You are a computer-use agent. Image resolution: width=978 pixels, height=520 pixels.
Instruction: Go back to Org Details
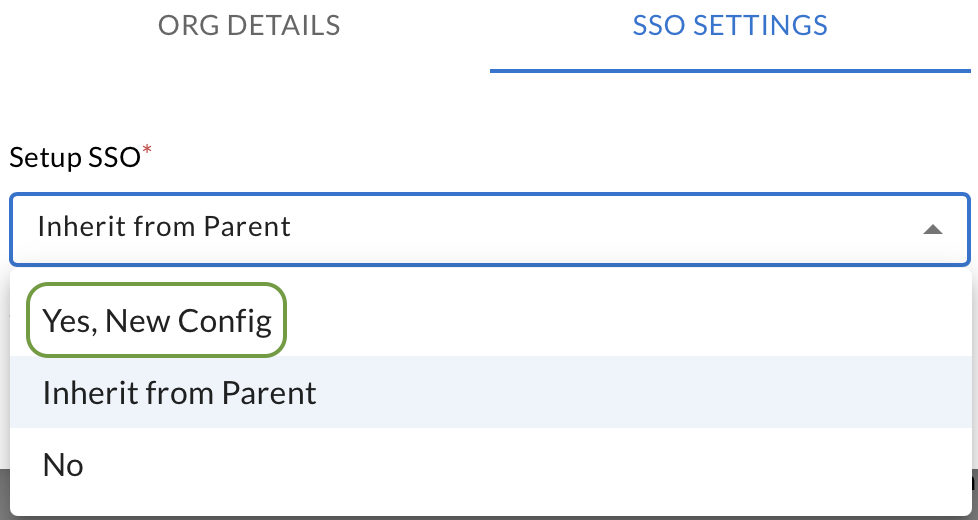point(249,26)
